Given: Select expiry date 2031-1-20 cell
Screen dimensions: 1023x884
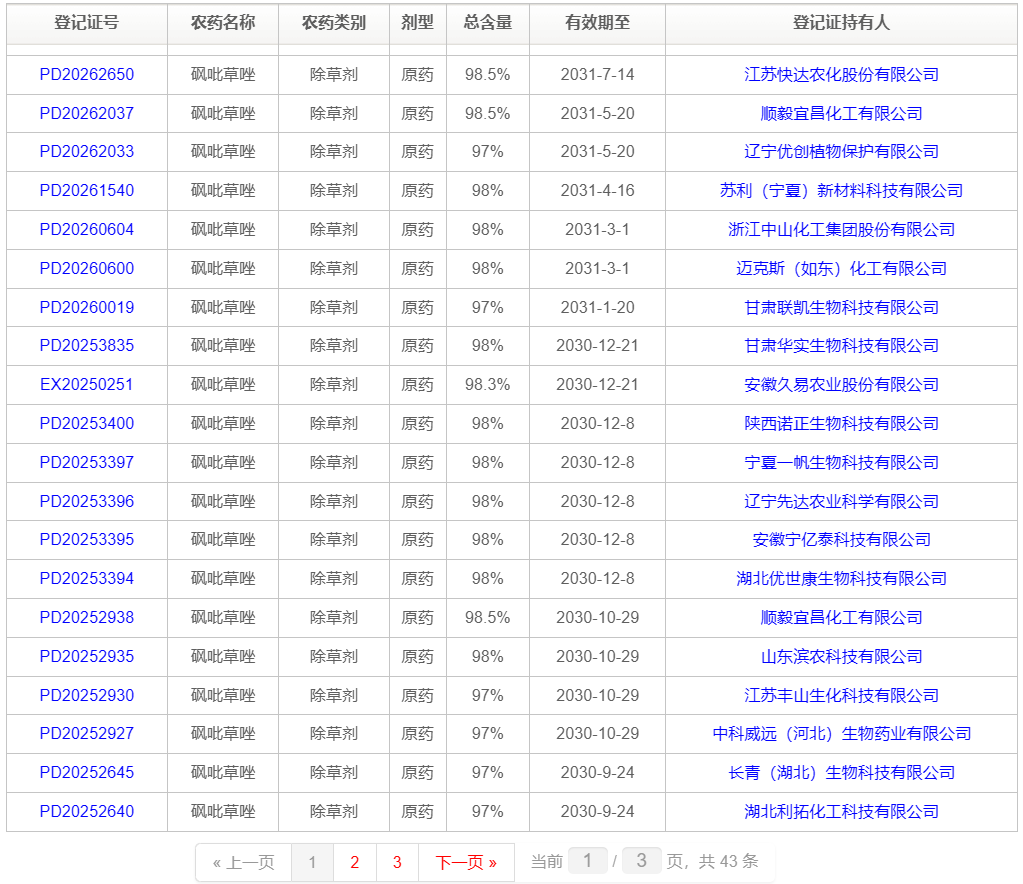Looking at the screenshot, I should click(x=598, y=307).
